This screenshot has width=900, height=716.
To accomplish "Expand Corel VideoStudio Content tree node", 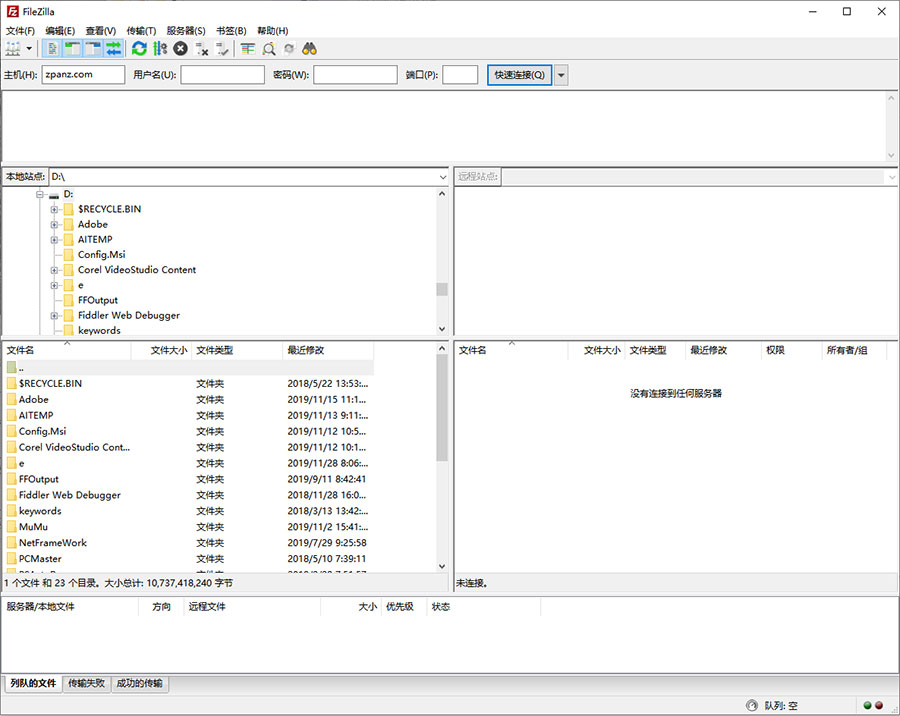I will [x=54, y=270].
